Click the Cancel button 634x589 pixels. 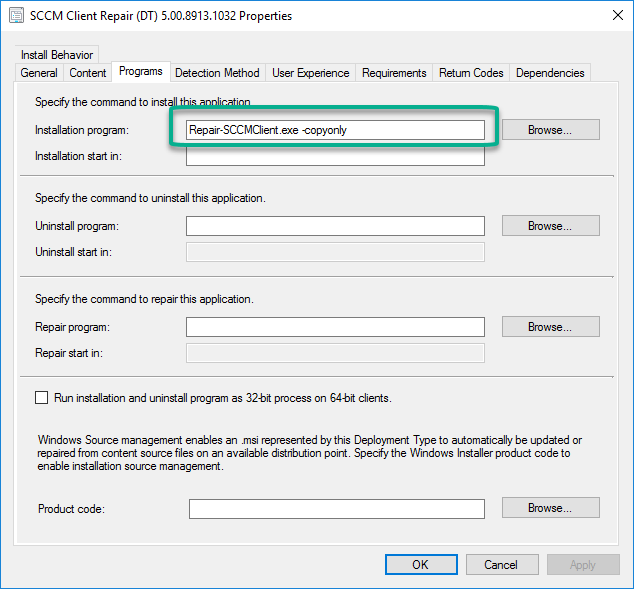tap(502, 564)
